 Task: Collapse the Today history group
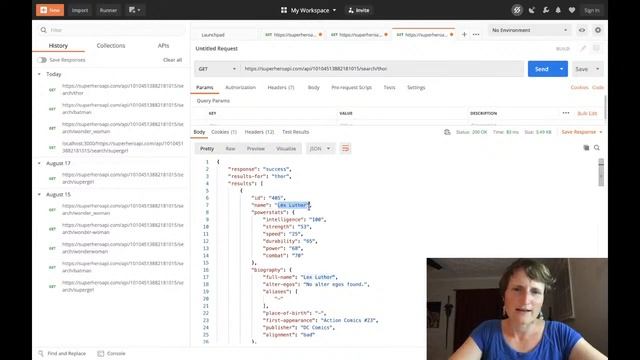click(x=39, y=74)
